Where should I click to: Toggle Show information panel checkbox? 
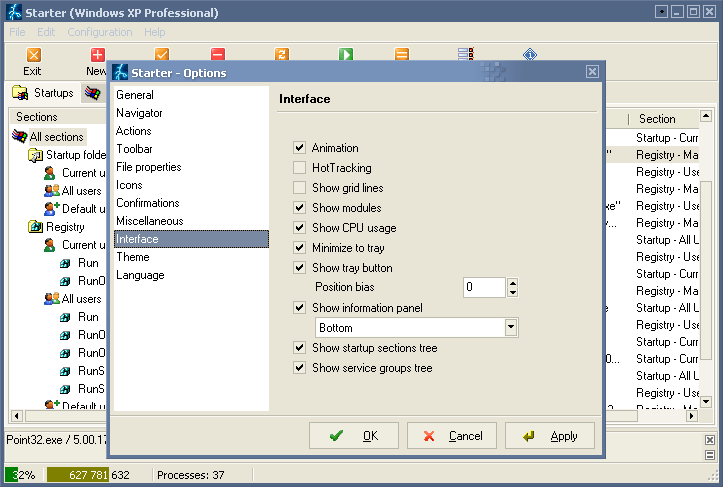click(x=300, y=308)
